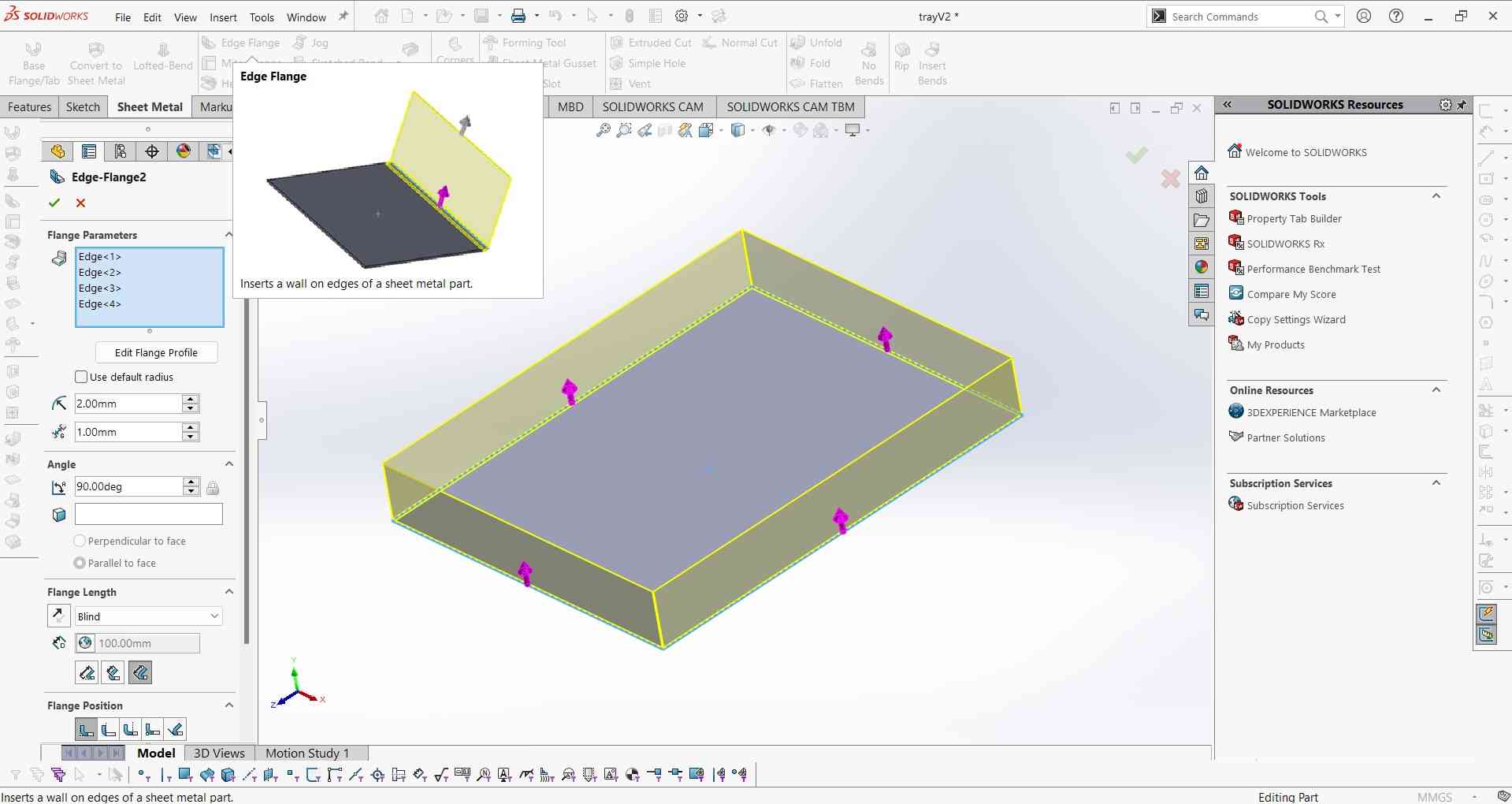Open Search Commands dropdown arrow
Viewport: 1512px width, 804px height.
[1337, 16]
